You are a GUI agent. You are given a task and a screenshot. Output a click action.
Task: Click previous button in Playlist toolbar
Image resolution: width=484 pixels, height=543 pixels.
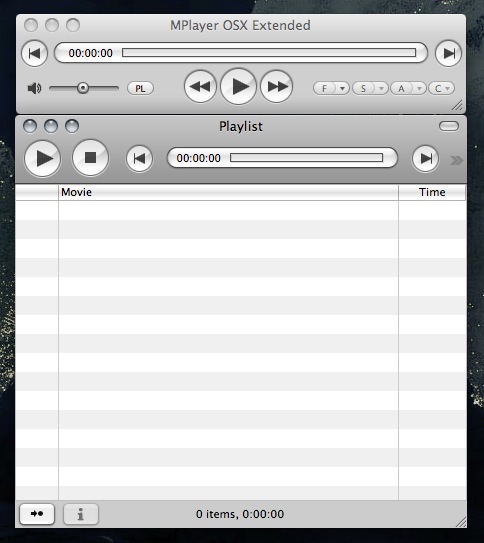139,159
